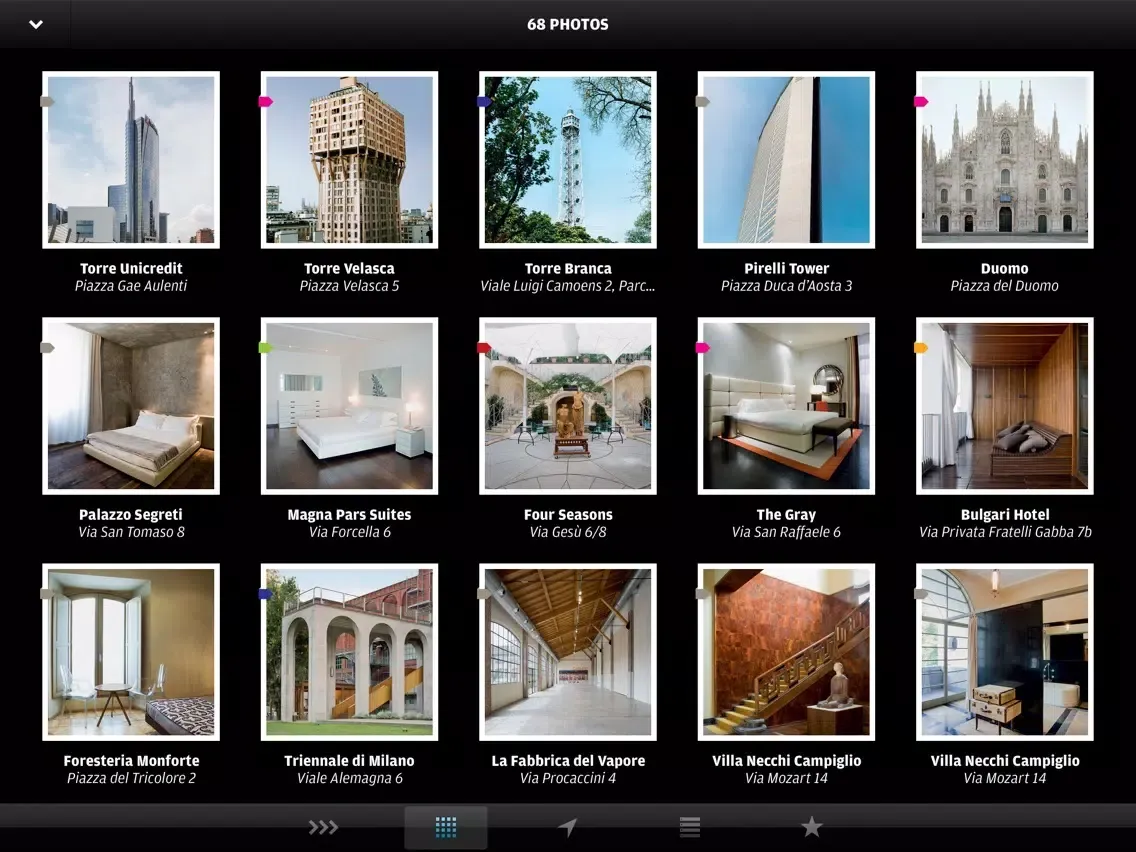Open the Torre Unicredit photo
This screenshot has width=1136, height=852.
click(131, 159)
